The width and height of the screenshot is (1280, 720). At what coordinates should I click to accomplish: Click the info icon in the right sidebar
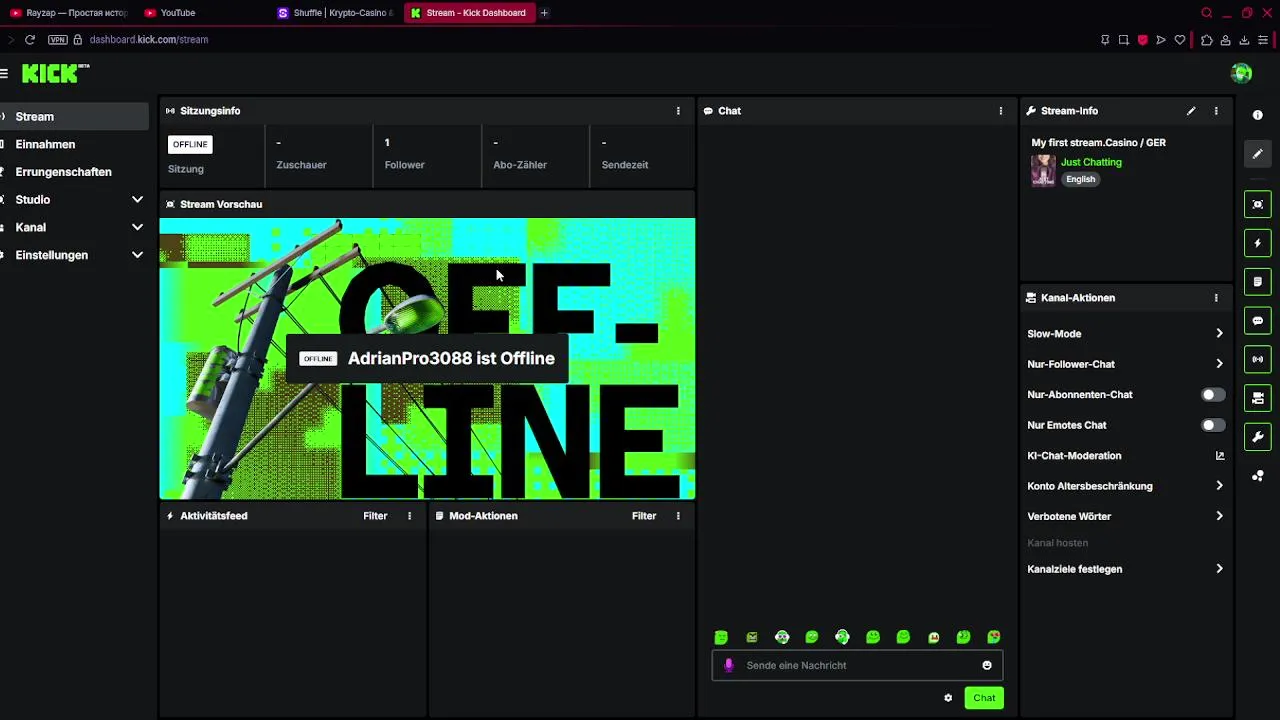1258,115
